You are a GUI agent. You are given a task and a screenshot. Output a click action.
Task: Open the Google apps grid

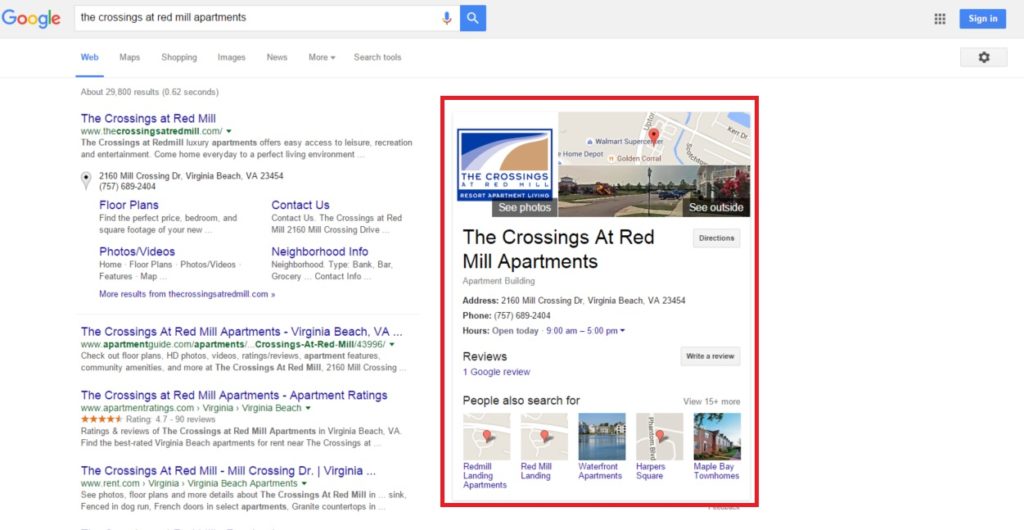point(940,19)
